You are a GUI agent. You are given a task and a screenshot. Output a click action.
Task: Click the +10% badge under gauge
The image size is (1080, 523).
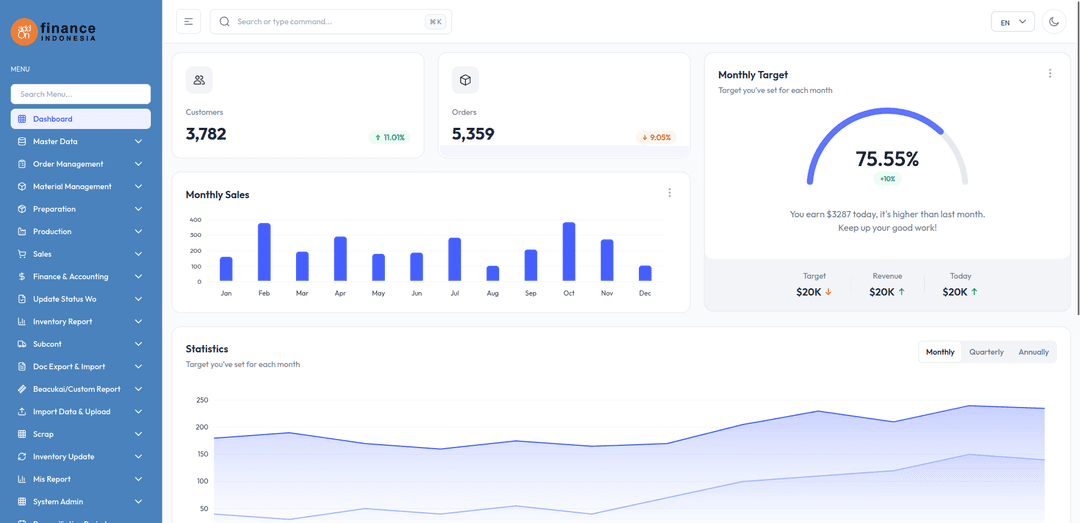point(887,178)
